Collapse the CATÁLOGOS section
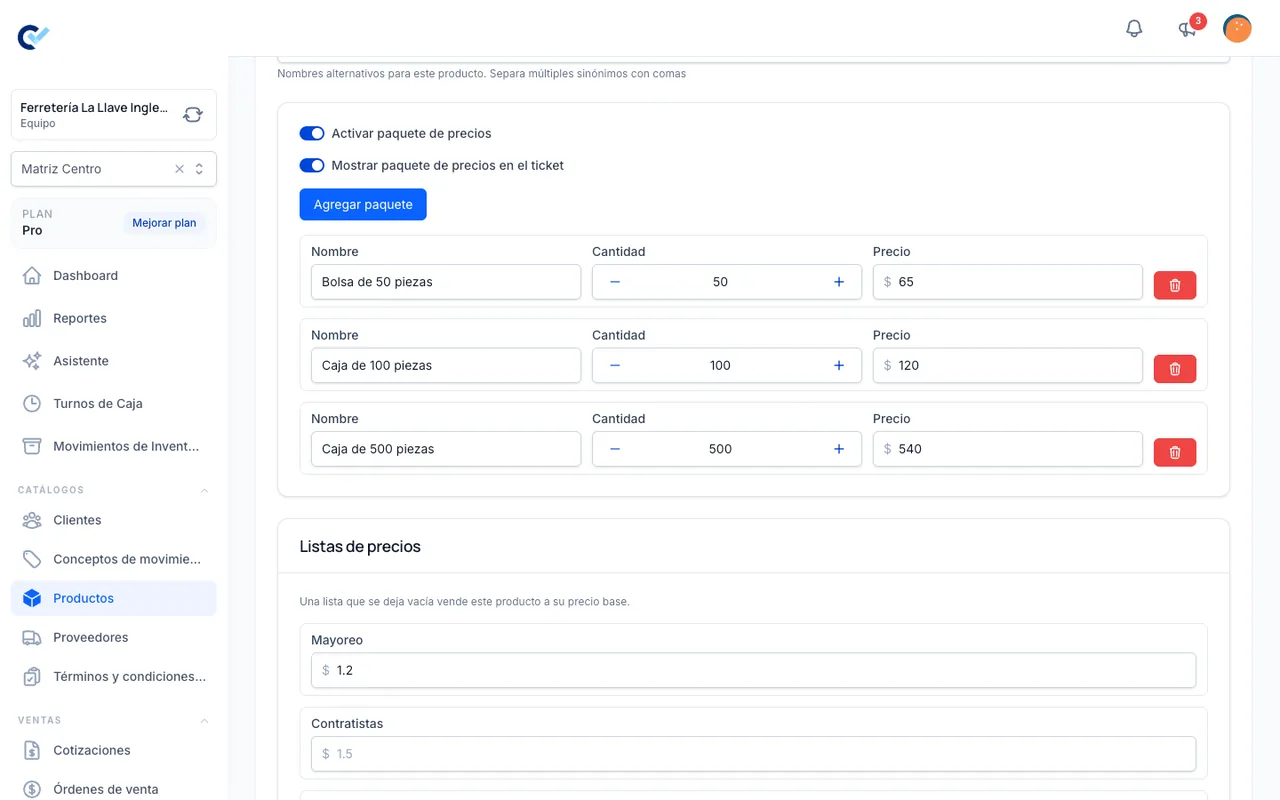 pos(205,490)
